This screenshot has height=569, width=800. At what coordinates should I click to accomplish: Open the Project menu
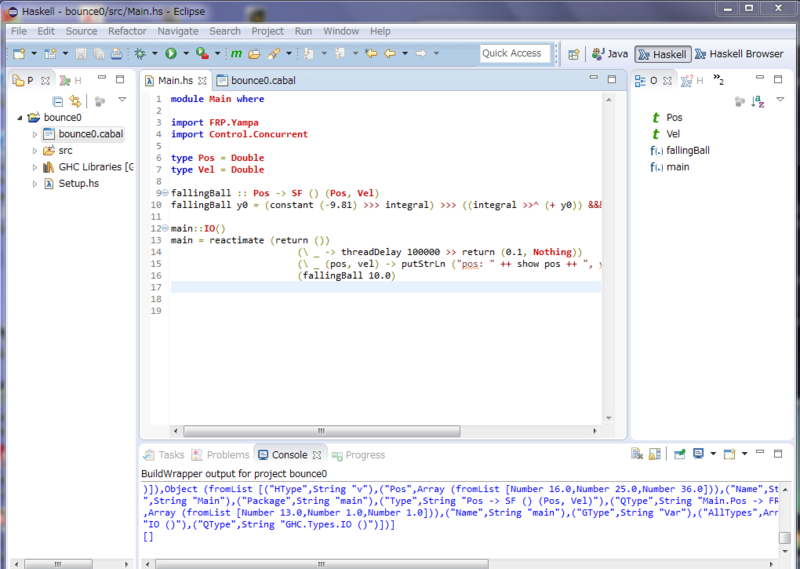coord(267,31)
